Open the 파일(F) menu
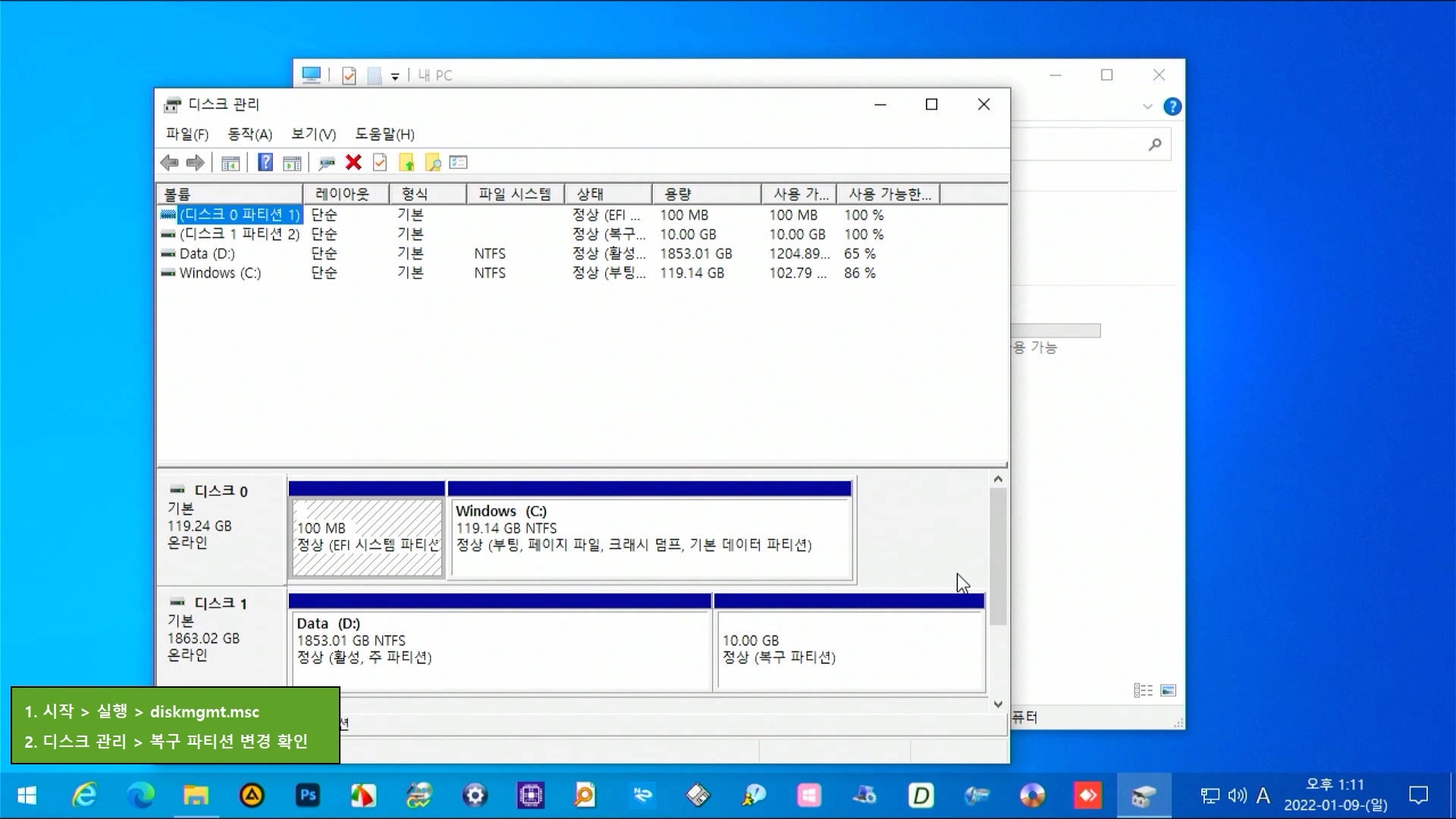Image resolution: width=1456 pixels, height=819 pixels. [x=187, y=134]
